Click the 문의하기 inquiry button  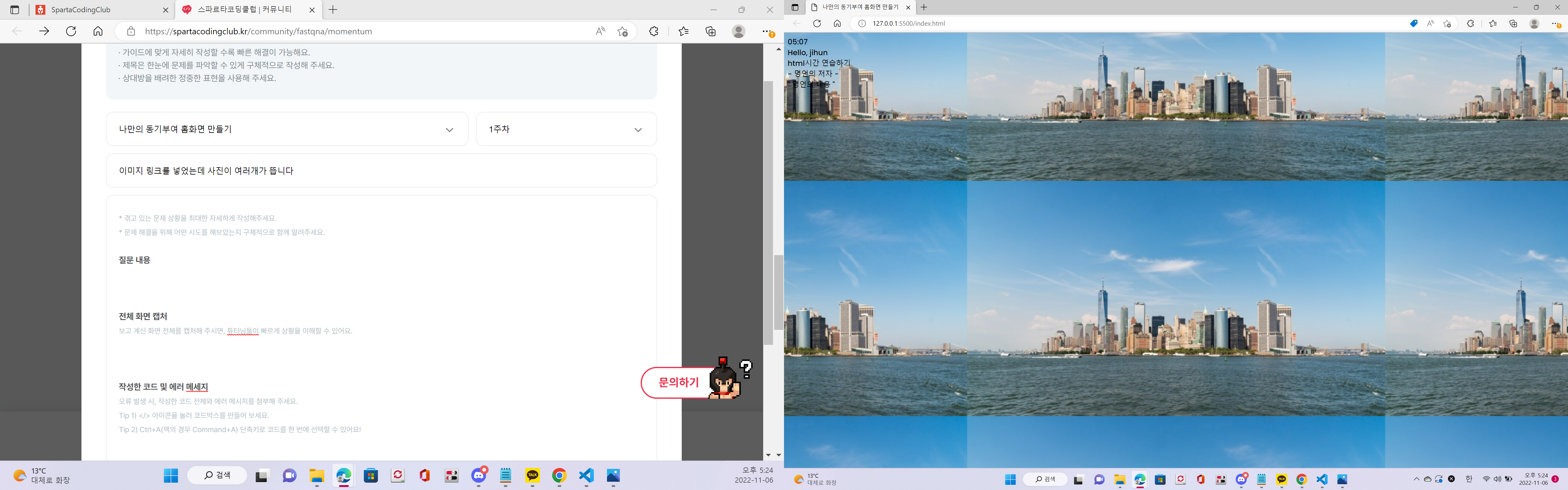tap(679, 382)
